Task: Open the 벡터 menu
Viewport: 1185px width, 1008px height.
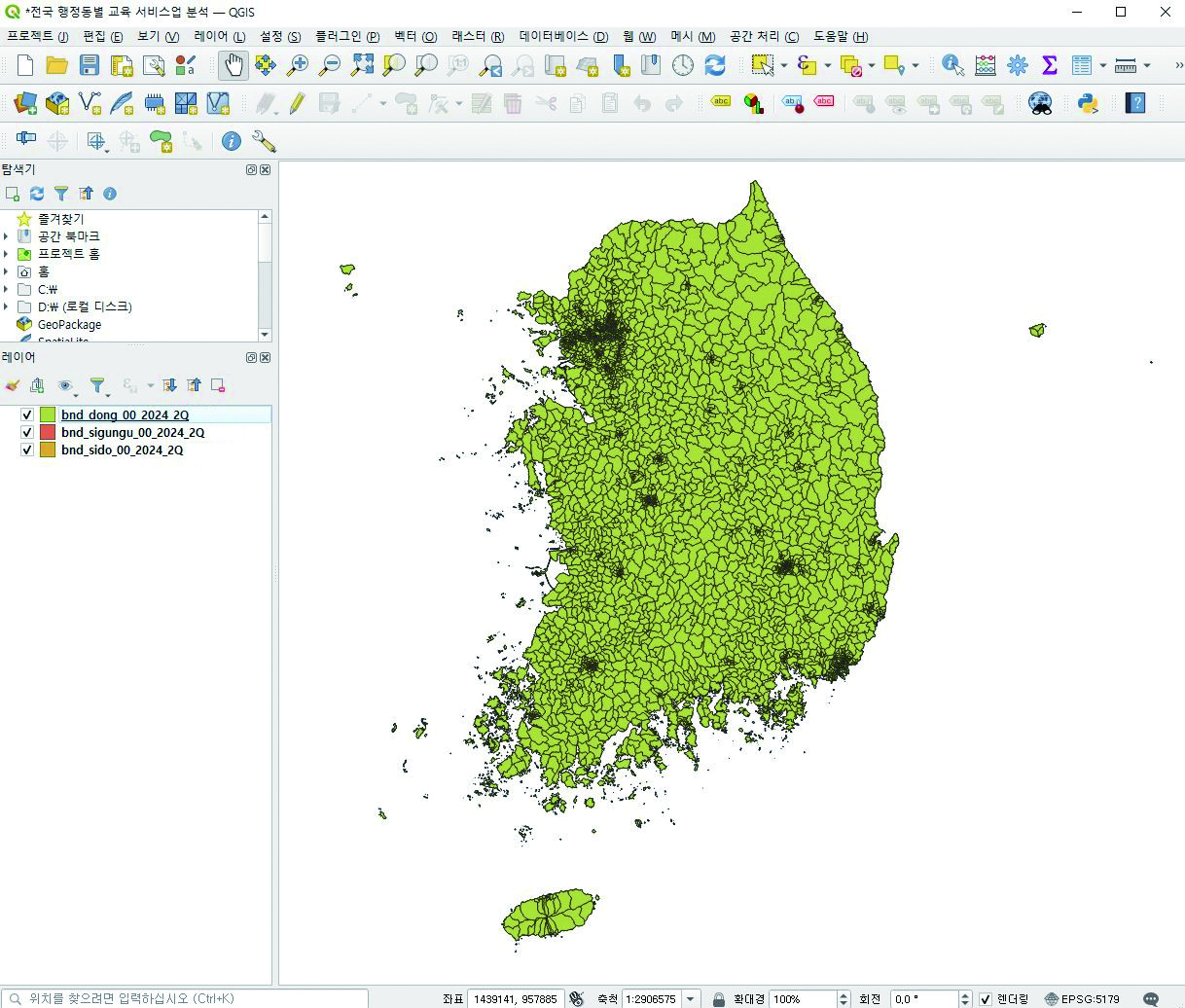Action: click(415, 36)
